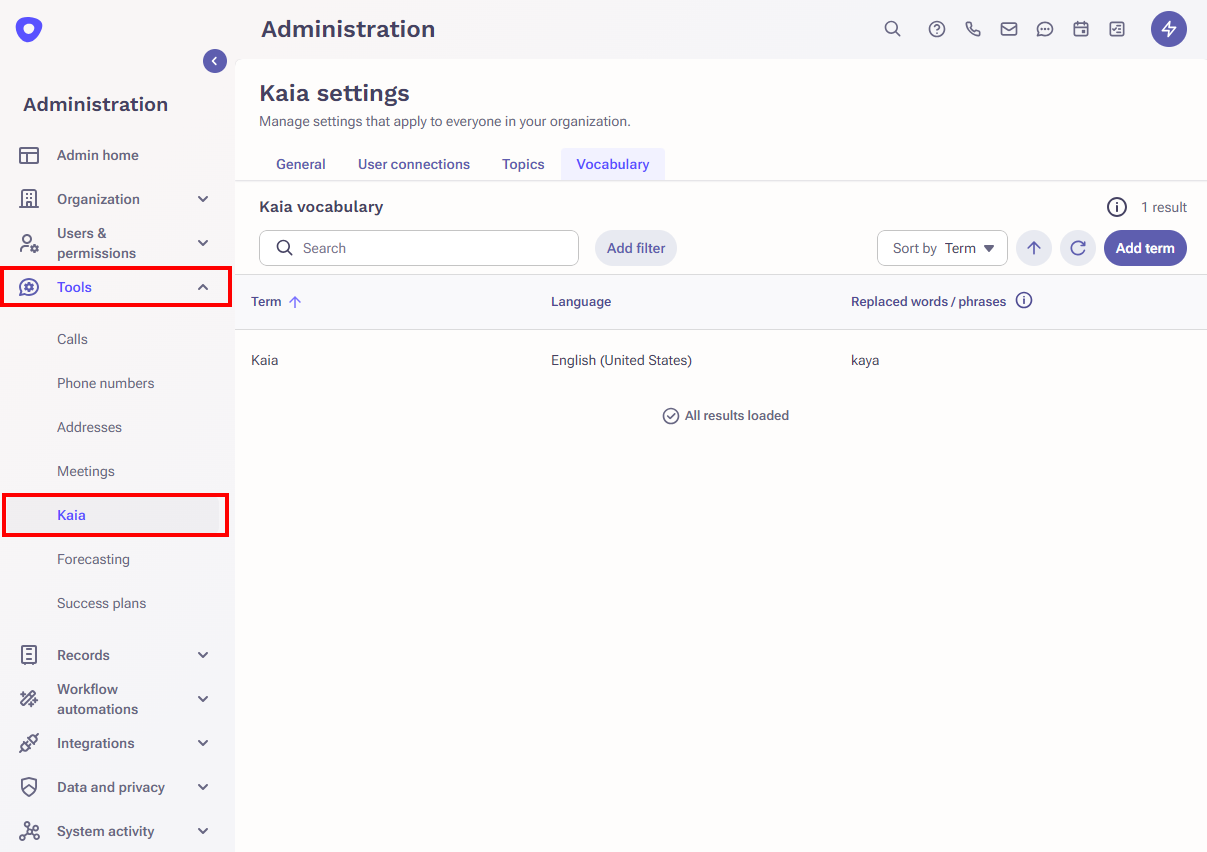Viewport: 1207px width, 852px height.
Task: Toggle sort direction with the arrow button
Action: (x=1033, y=247)
